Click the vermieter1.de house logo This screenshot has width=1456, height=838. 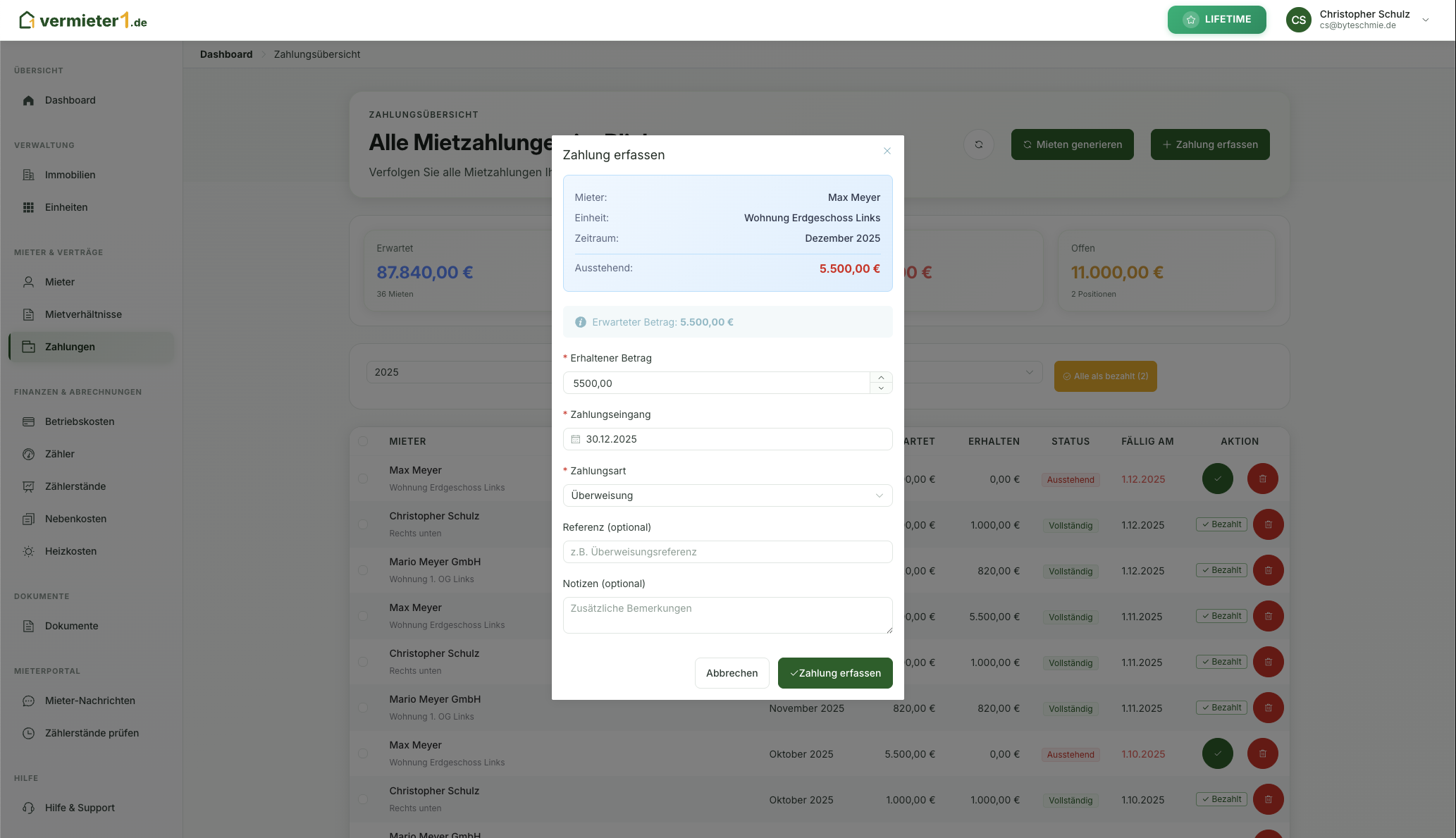tap(27, 20)
